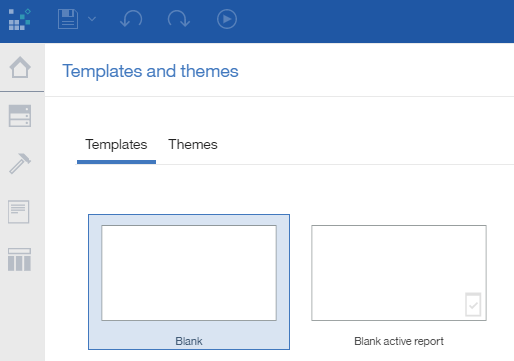Click the Save floppy disk icon

coord(68,19)
